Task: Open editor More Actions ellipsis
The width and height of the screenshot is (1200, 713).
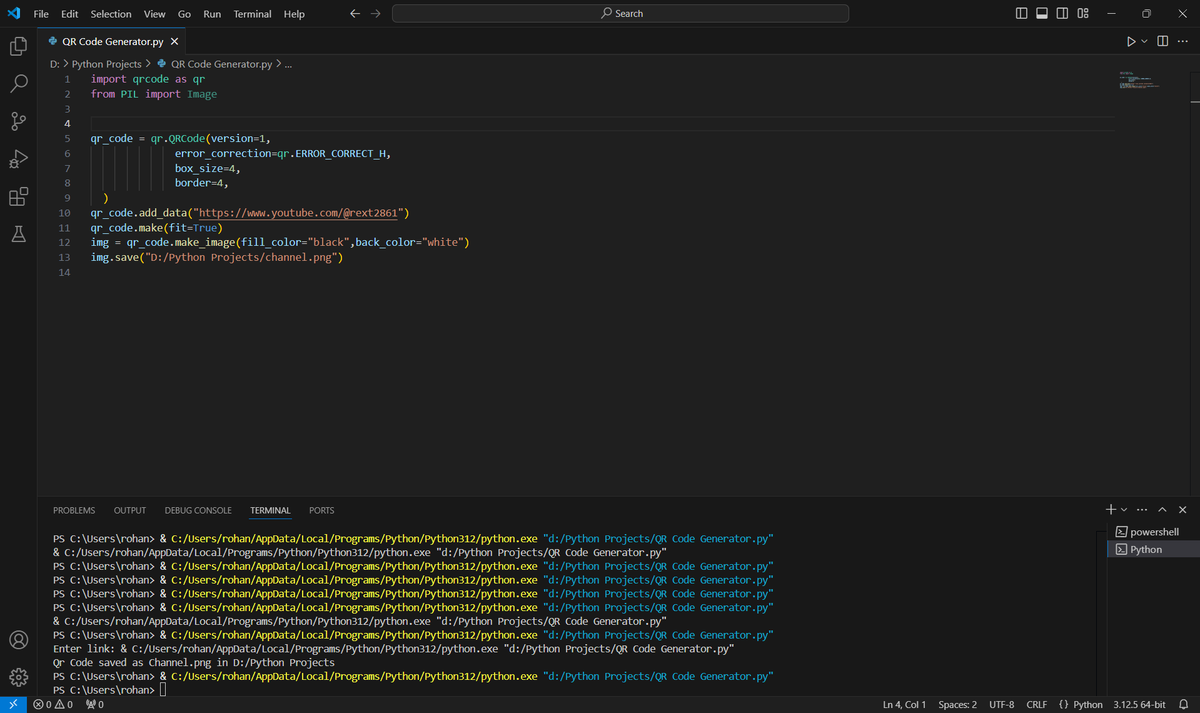Action: click(x=1183, y=42)
